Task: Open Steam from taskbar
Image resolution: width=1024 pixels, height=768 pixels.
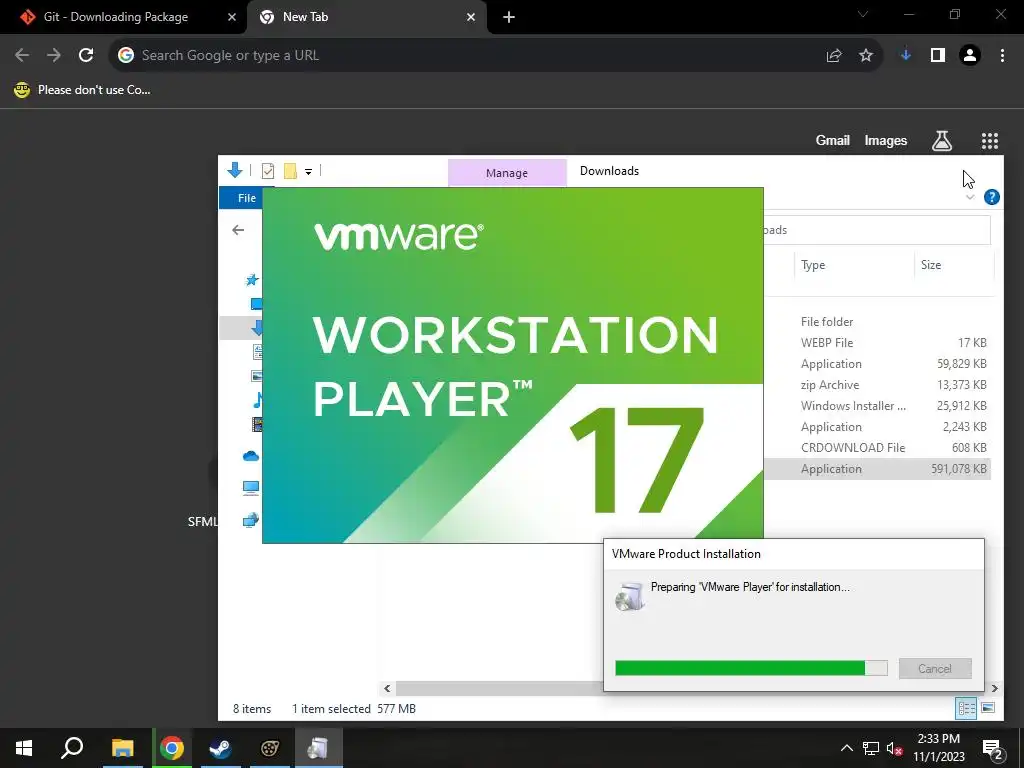Action: coord(220,748)
